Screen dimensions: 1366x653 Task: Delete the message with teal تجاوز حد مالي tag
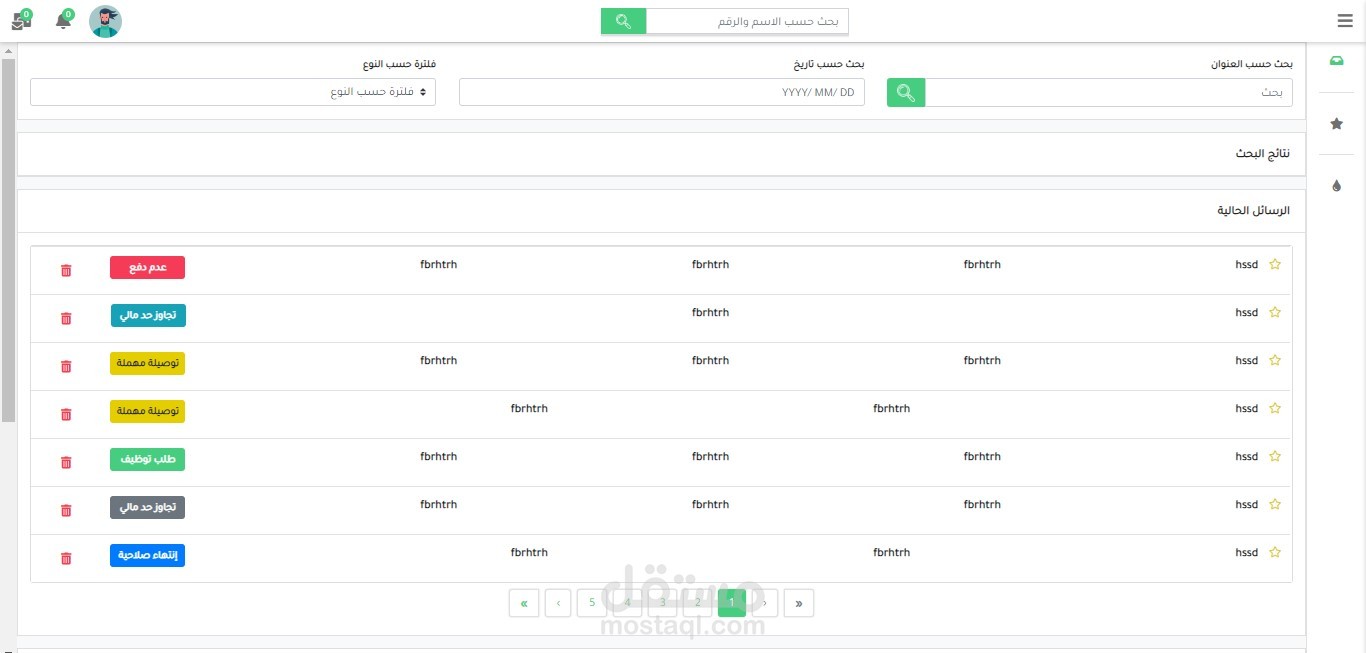click(66, 318)
